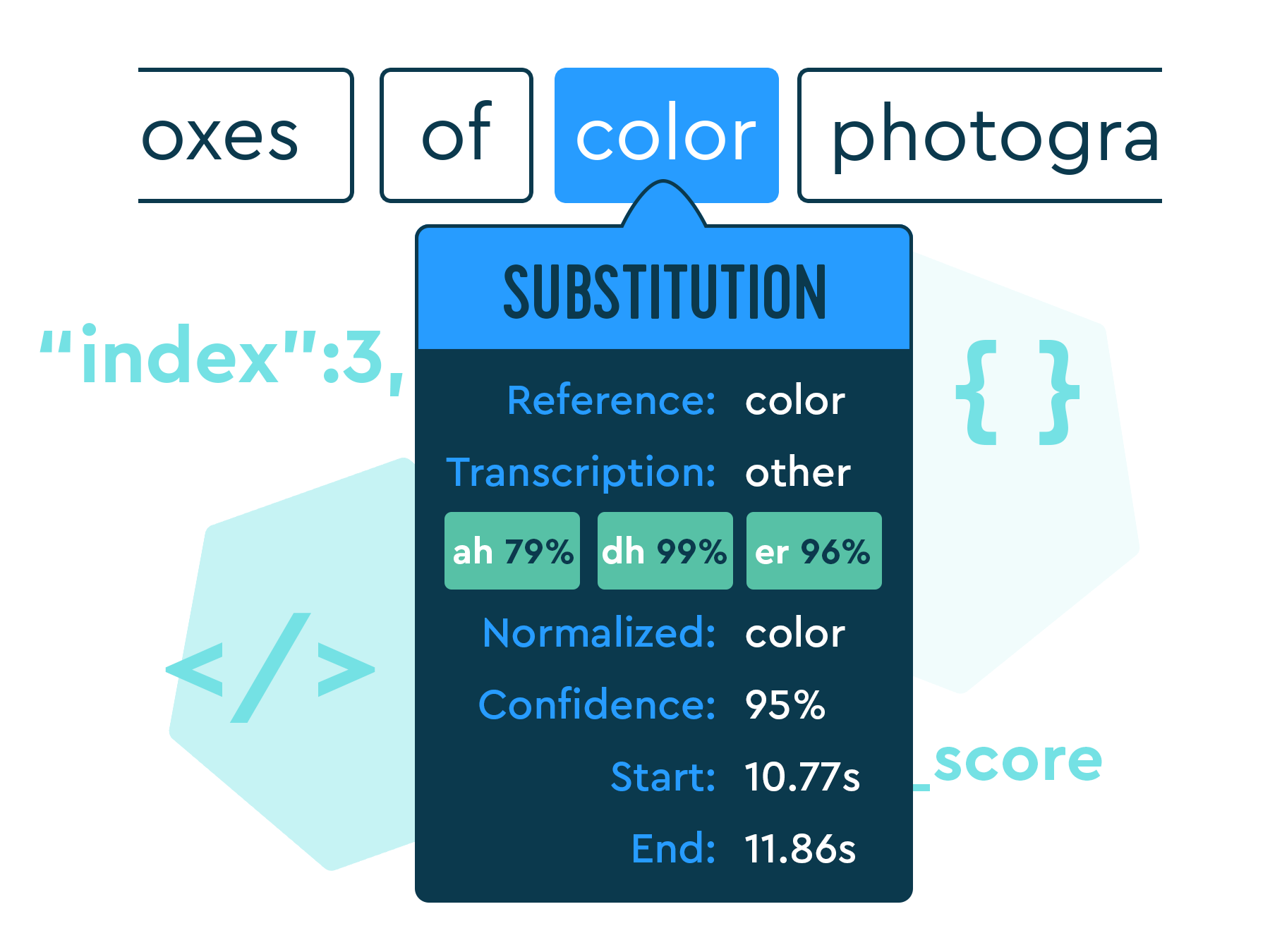Click the curly braces { } icon
Viewport: 1270px width, 952px height.
click(1017, 393)
